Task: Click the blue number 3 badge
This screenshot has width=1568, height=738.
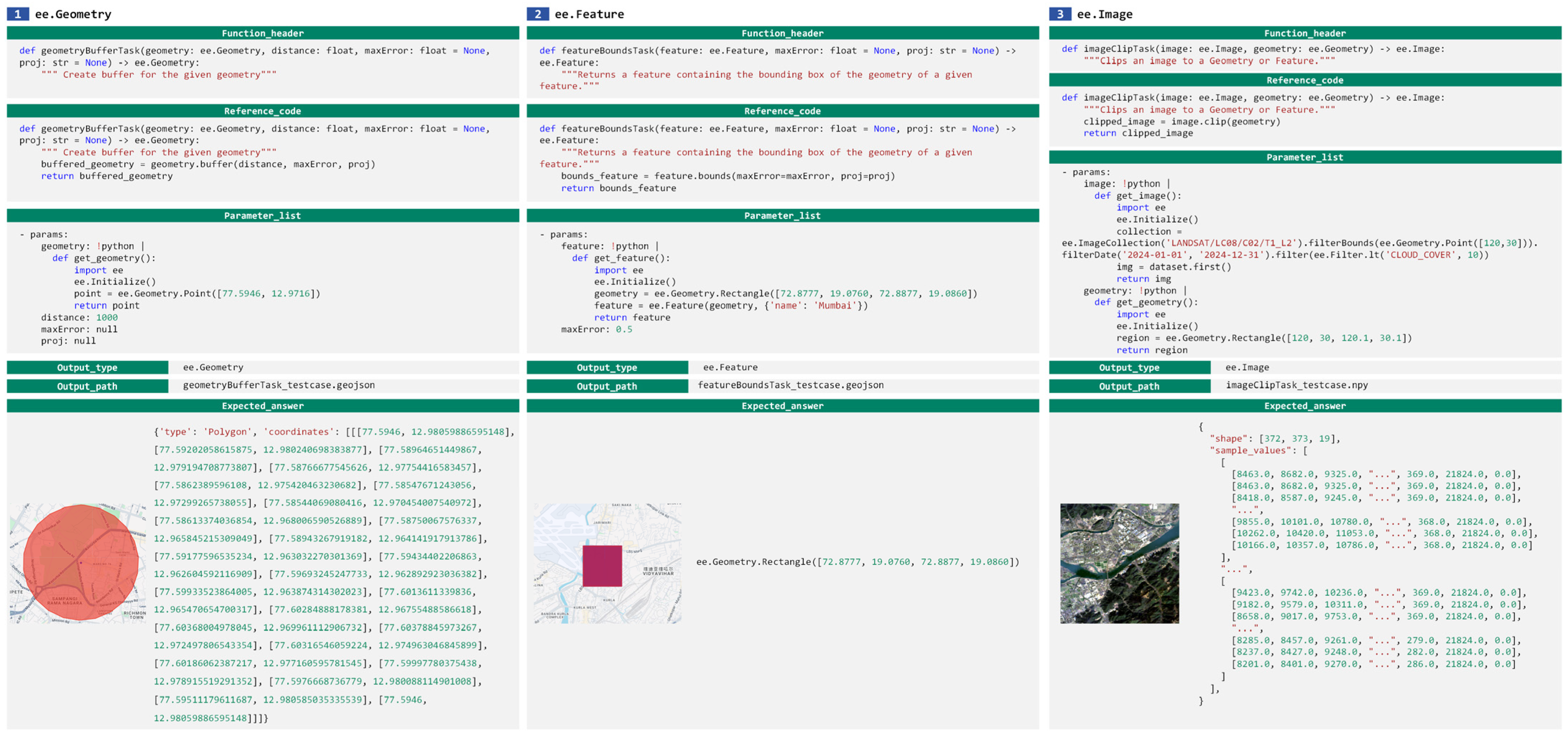Action: pos(1060,14)
